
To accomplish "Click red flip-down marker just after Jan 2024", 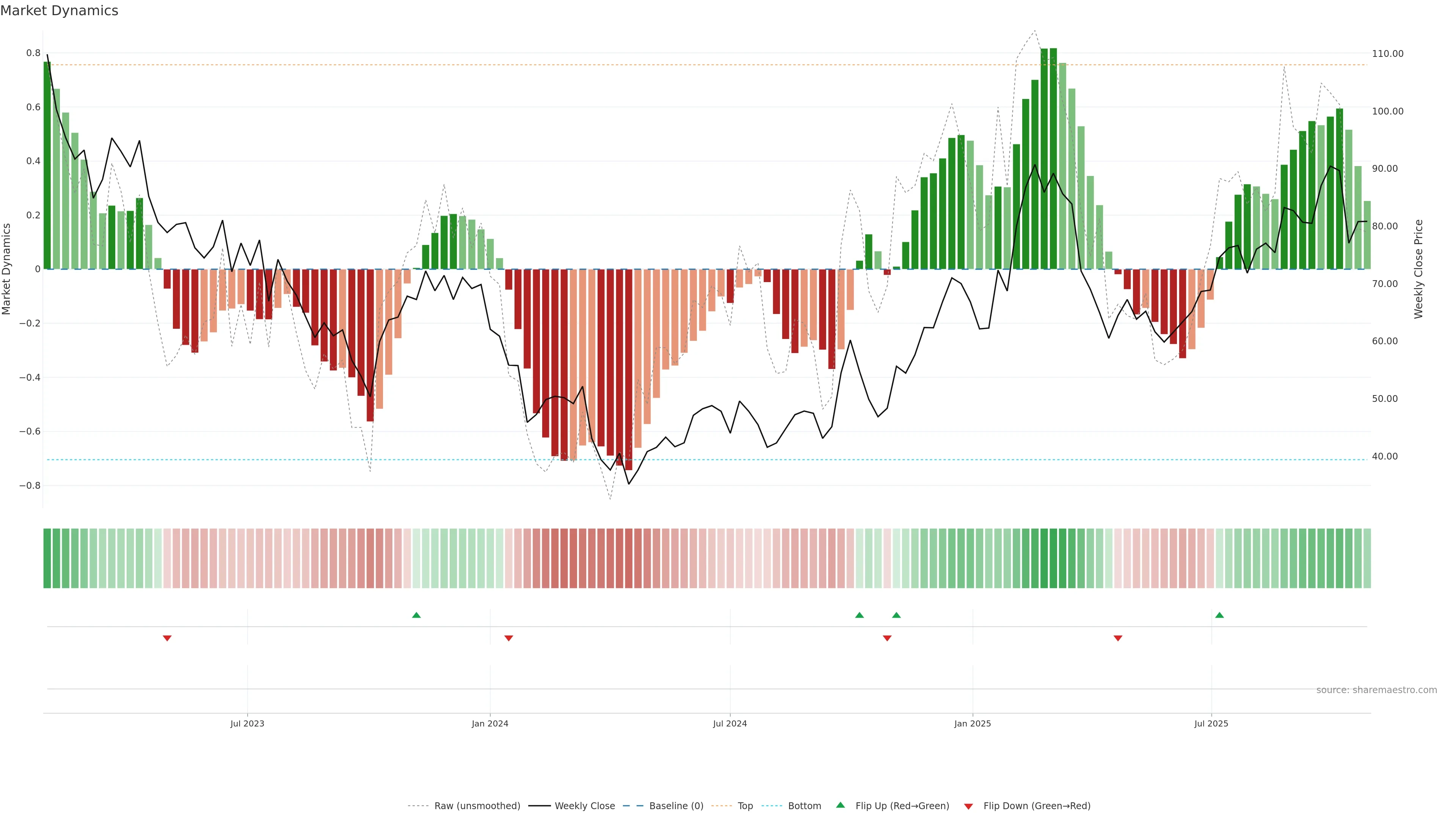I will click(508, 638).
